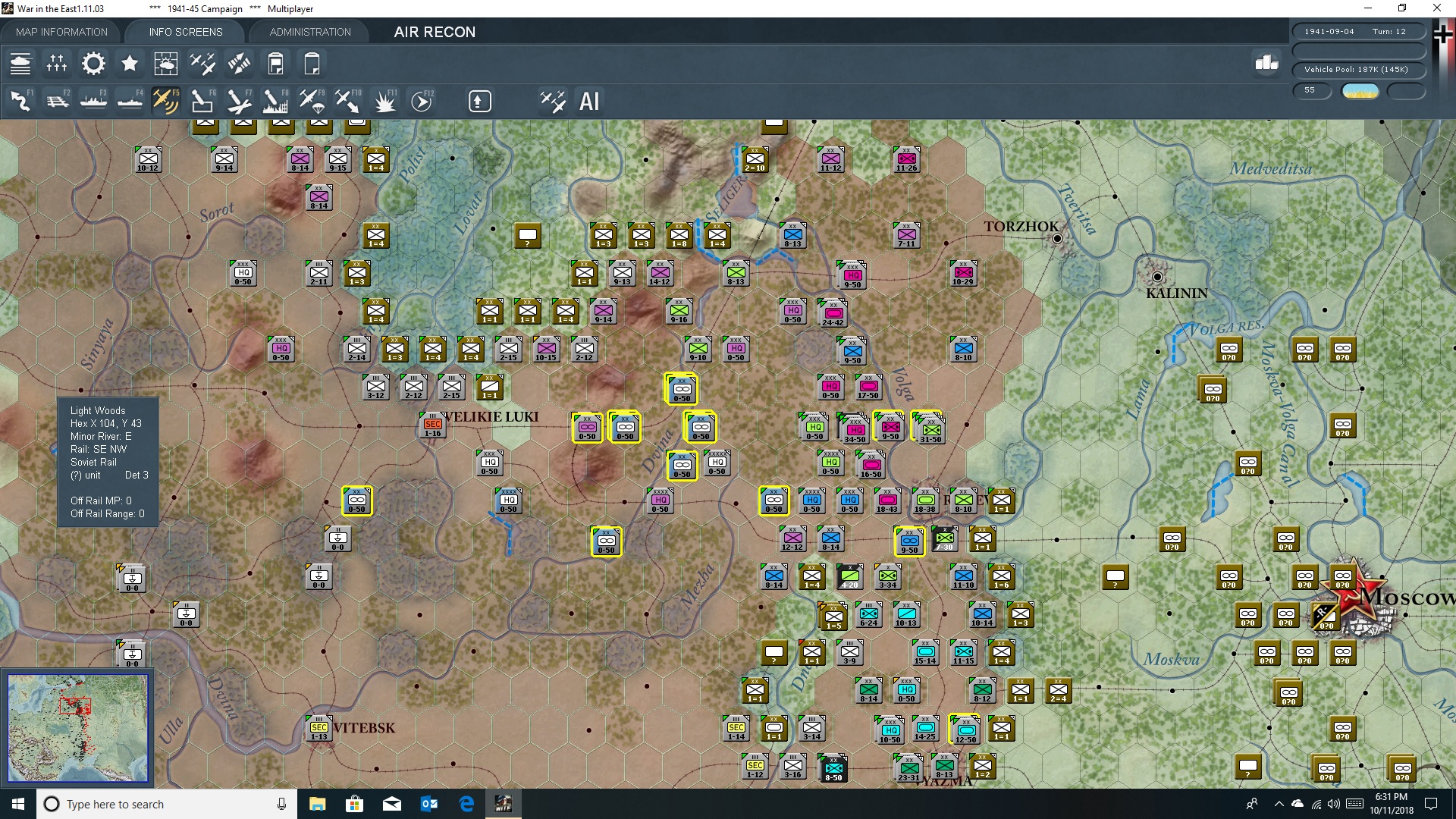1456x819 pixels.
Task: Open File Explorer from the taskbar
Action: click(x=317, y=804)
